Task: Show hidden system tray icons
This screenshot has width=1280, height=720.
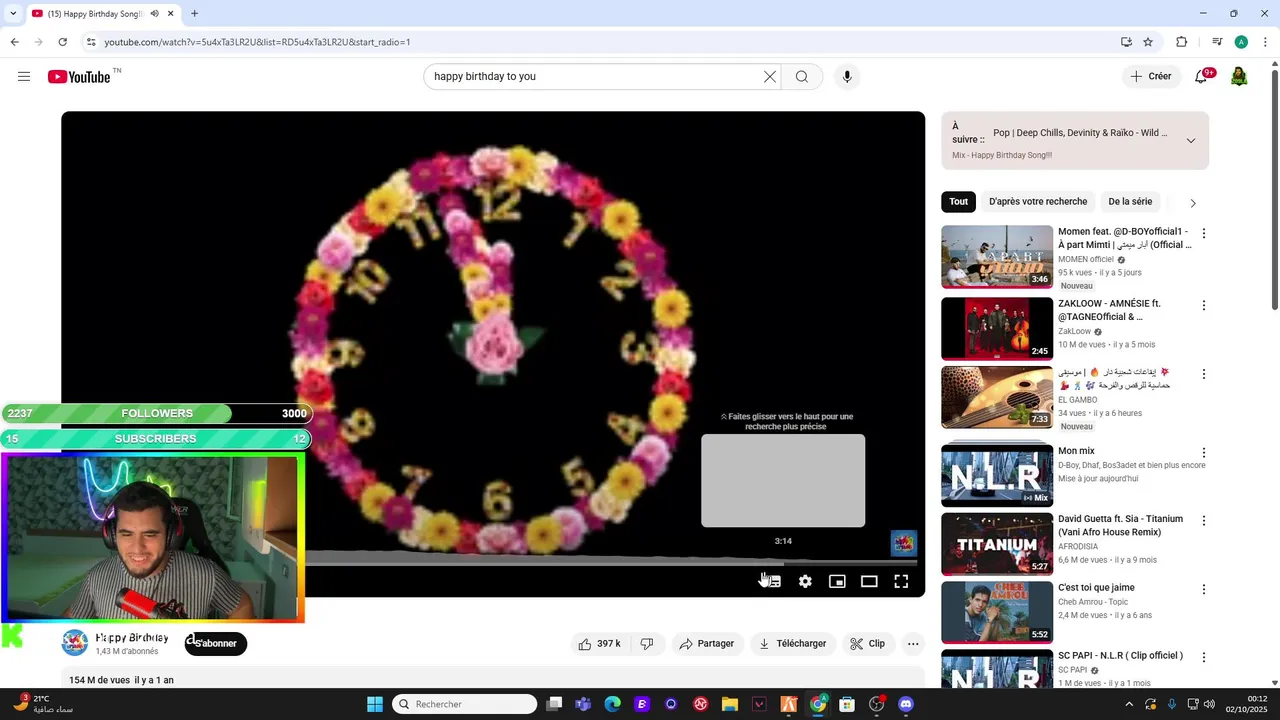Action: (1128, 704)
